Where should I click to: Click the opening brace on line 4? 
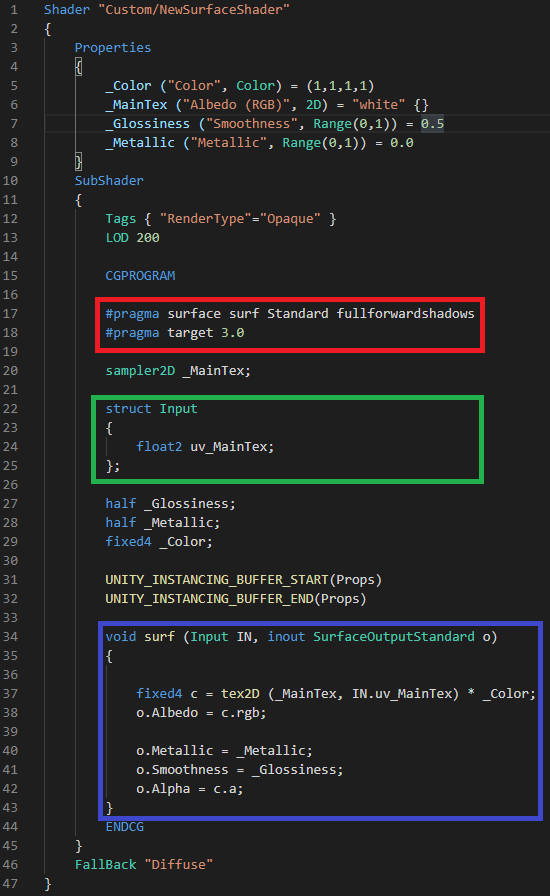pos(78,67)
